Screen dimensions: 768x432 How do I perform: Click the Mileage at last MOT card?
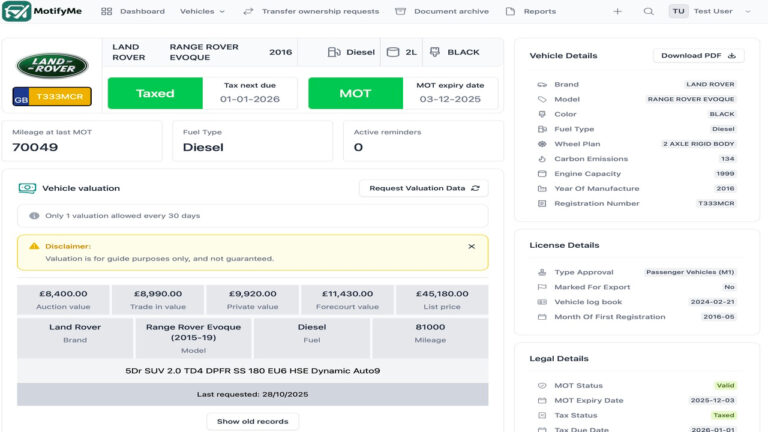(x=82, y=141)
